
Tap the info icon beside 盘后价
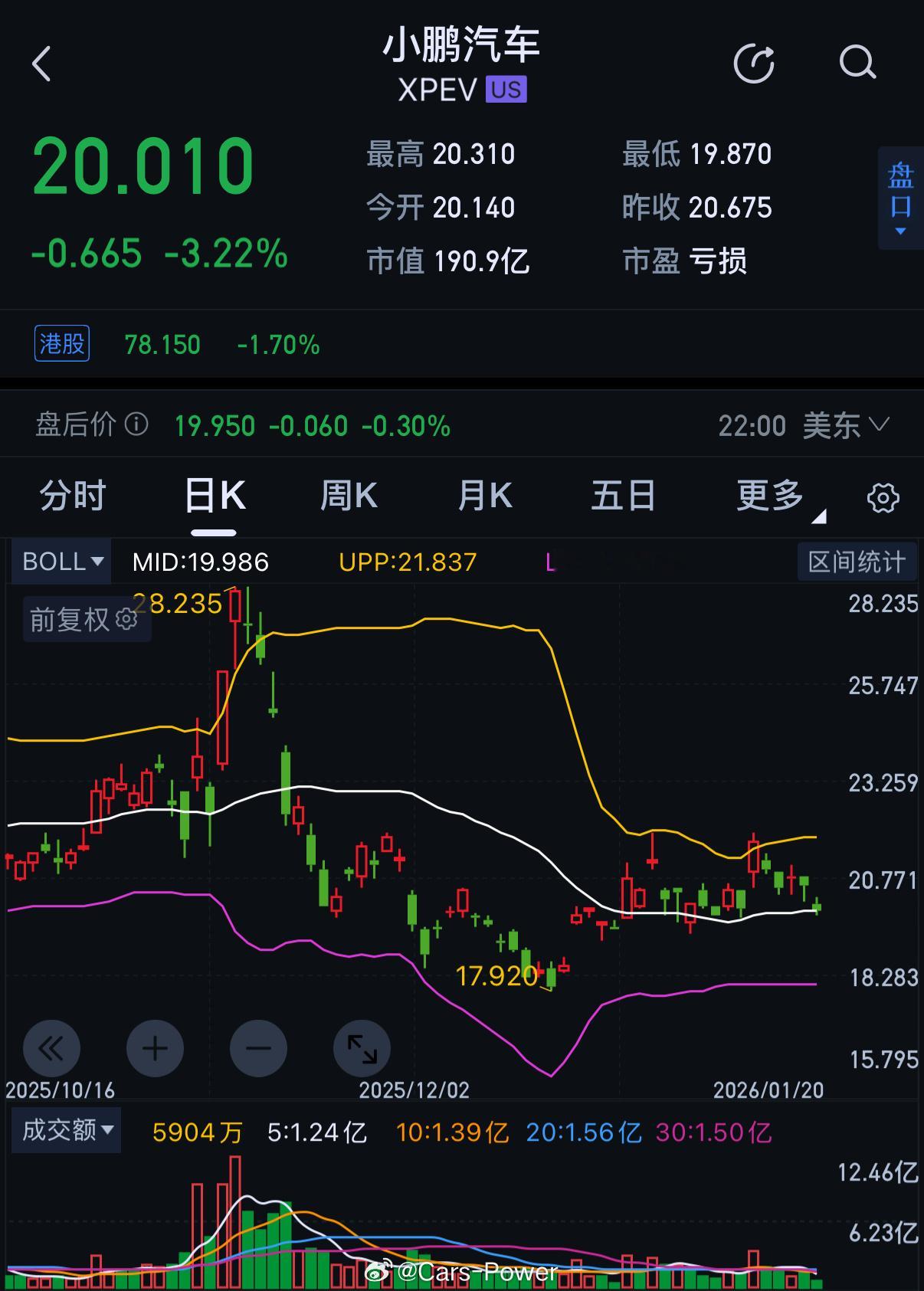pos(136,424)
